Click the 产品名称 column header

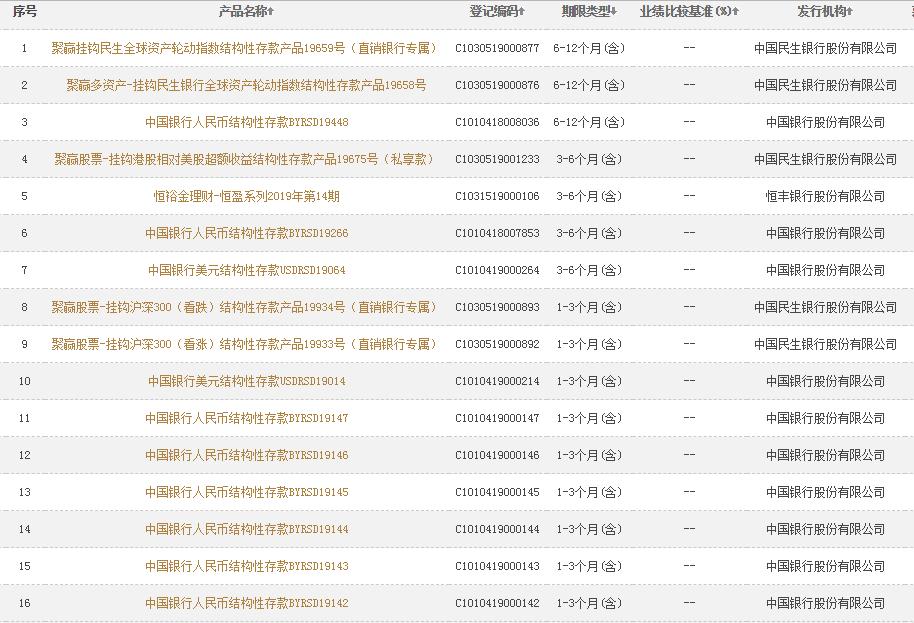pos(250,11)
